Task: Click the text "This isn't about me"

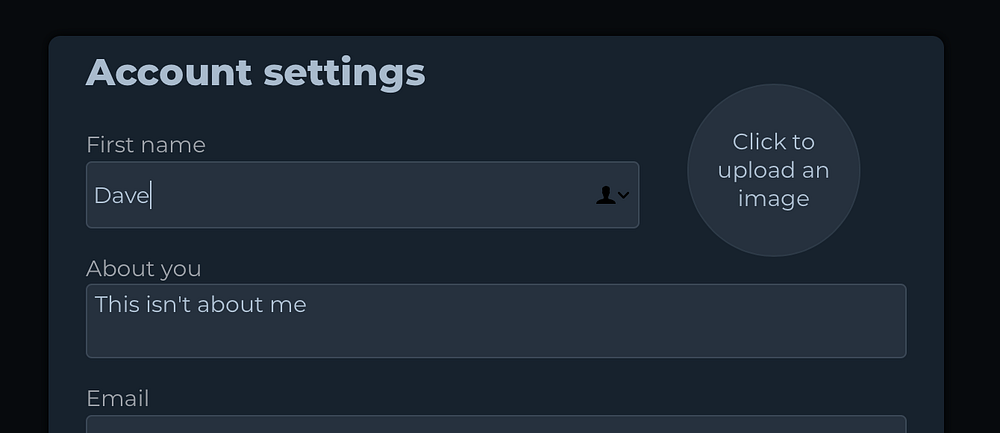Action: 200,304
